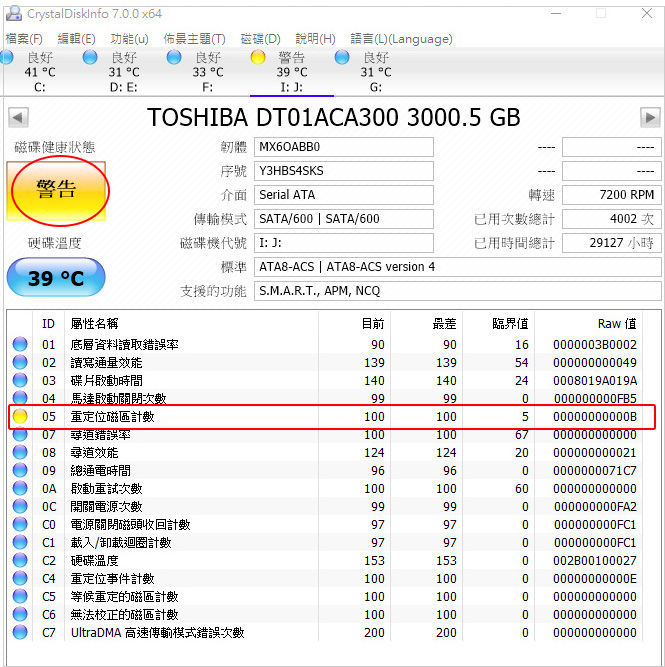The width and height of the screenshot is (665, 667).
Task: Click the SATA/600 transfer mode field
Action: pyautogui.click(x=344, y=219)
